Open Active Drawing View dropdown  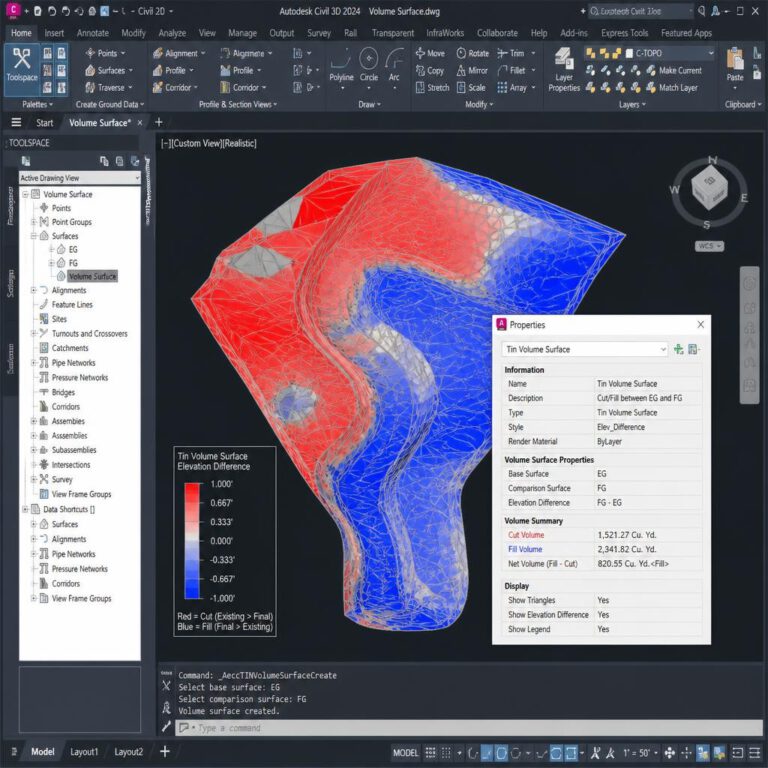coord(80,178)
